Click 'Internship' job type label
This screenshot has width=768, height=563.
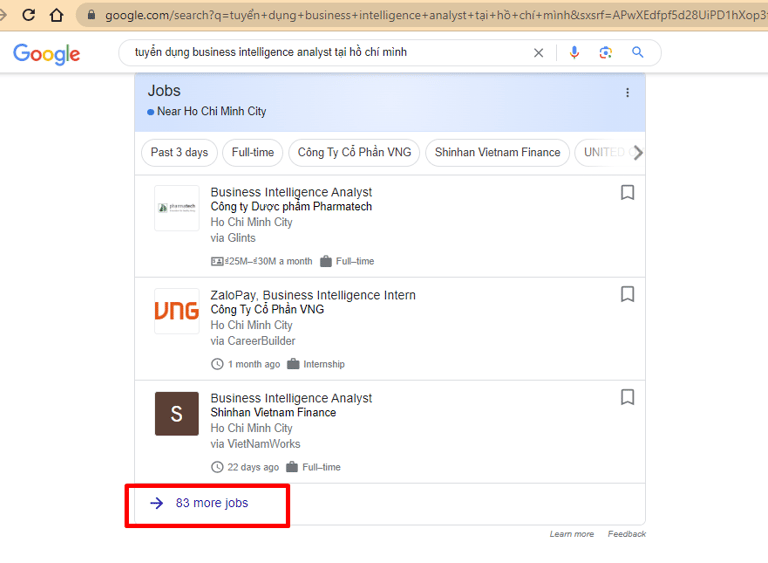324,364
